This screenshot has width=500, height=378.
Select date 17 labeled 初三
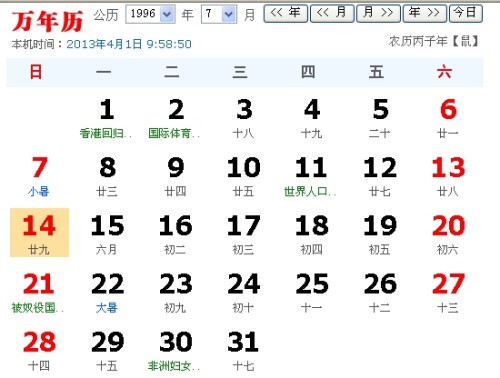(244, 235)
